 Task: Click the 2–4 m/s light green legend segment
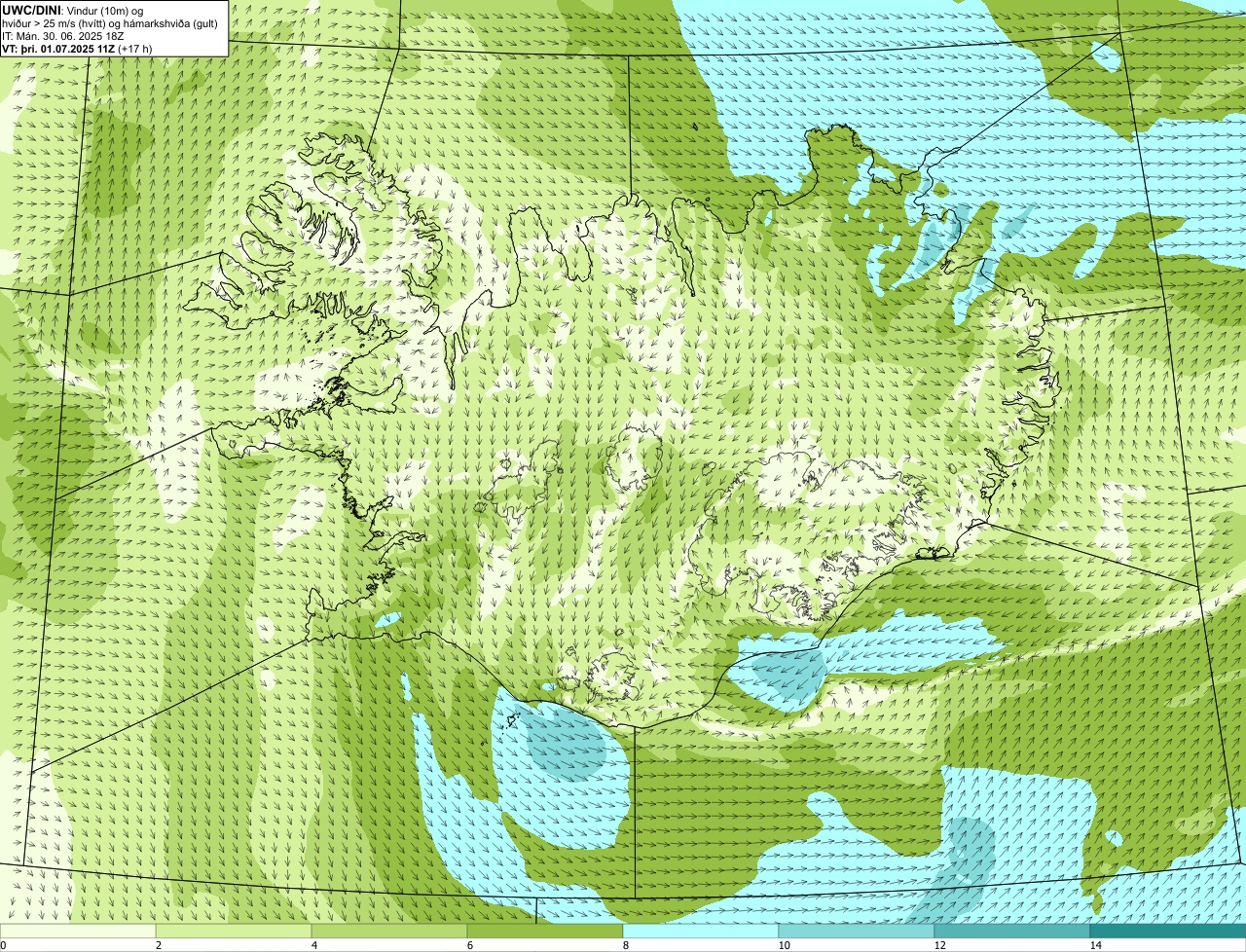pos(234,931)
